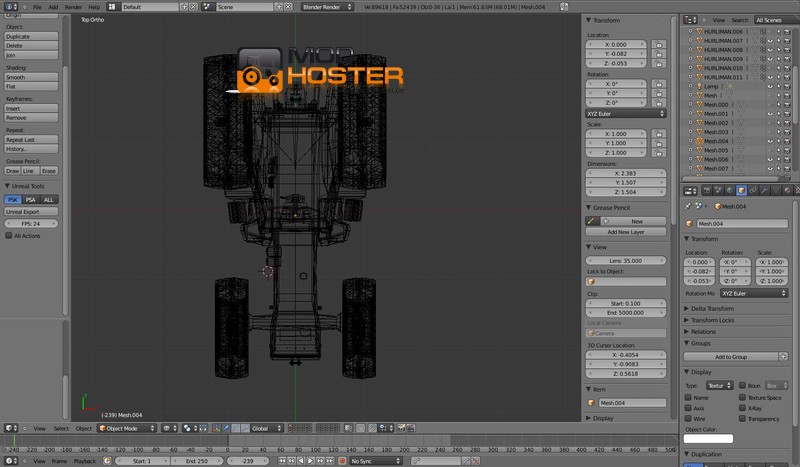Jump to the timeline start frame
The width and height of the screenshot is (800, 467).
[282, 461]
